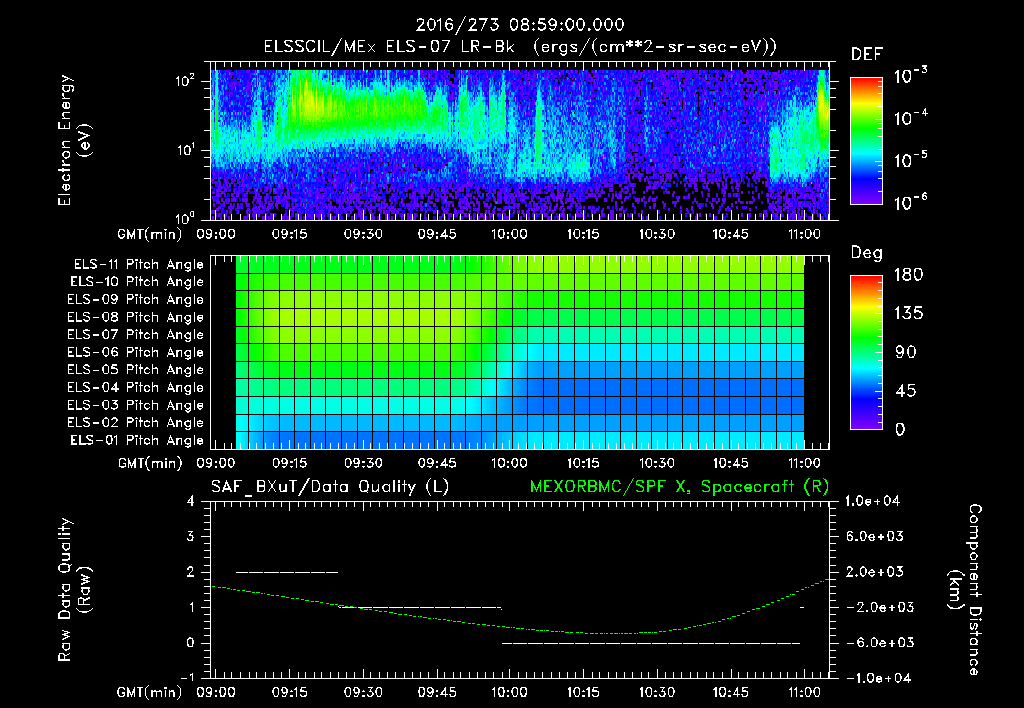Click the ELS-11 Pitch Angle row label
The height and width of the screenshot is (708, 1024).
tap(138, 265)
